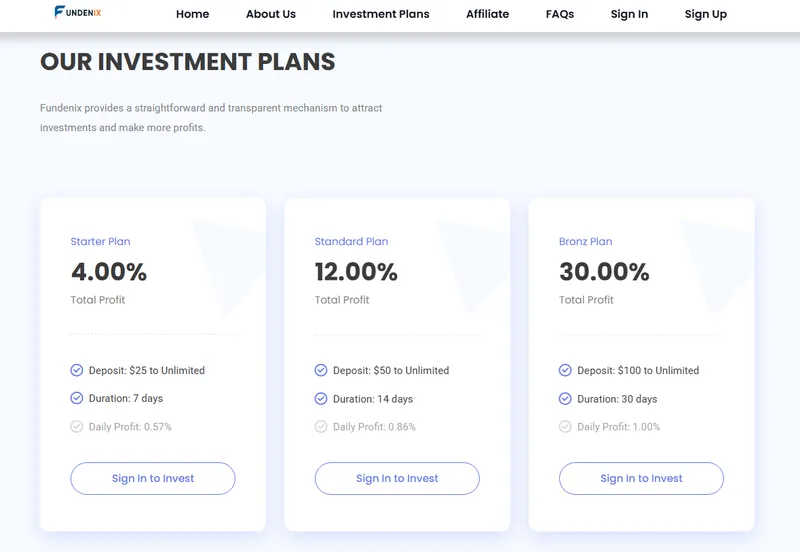This screenshot has width=800, height=552.
Task: Click Sign In to Invest under Bronz Plan
Action: point(641,479)
